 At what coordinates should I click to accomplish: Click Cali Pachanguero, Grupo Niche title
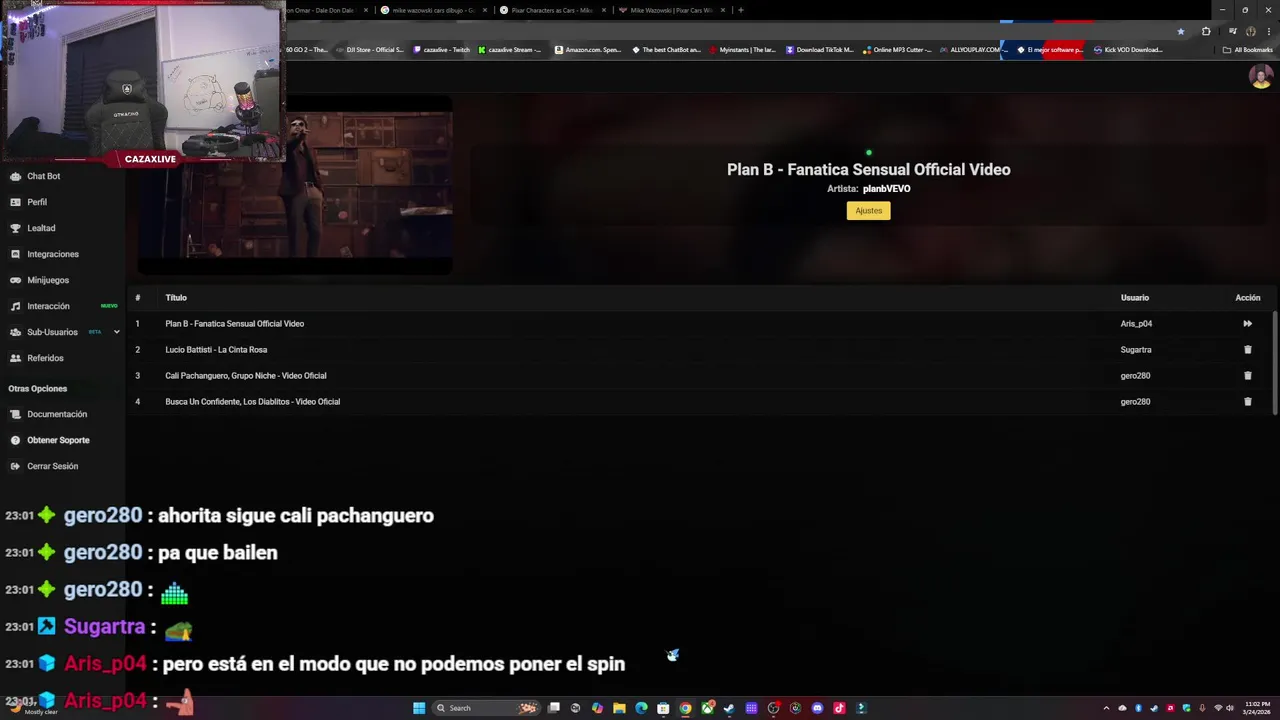point(245,376)
